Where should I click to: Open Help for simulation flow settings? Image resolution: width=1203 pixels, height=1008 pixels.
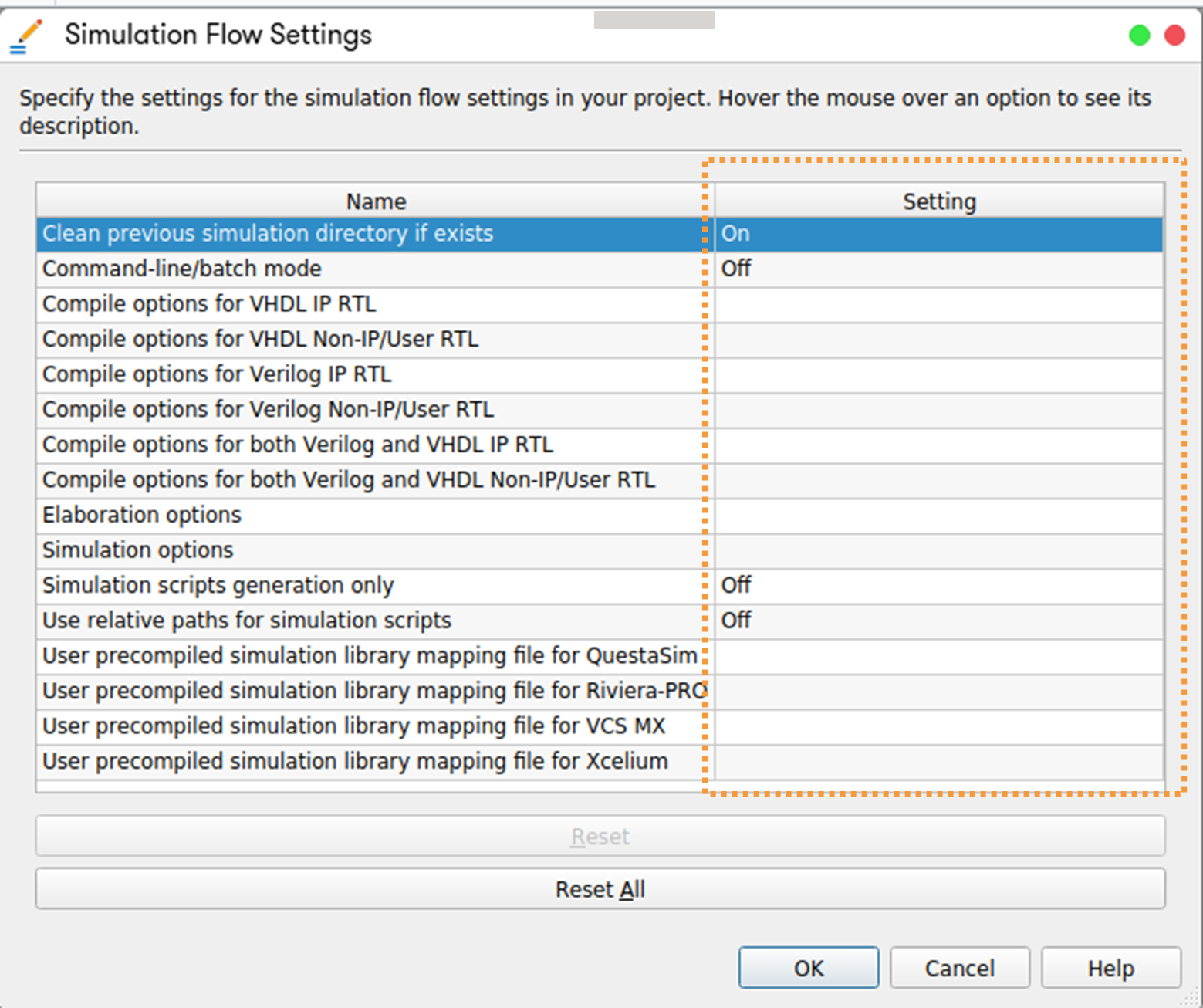click(1110, 968)
